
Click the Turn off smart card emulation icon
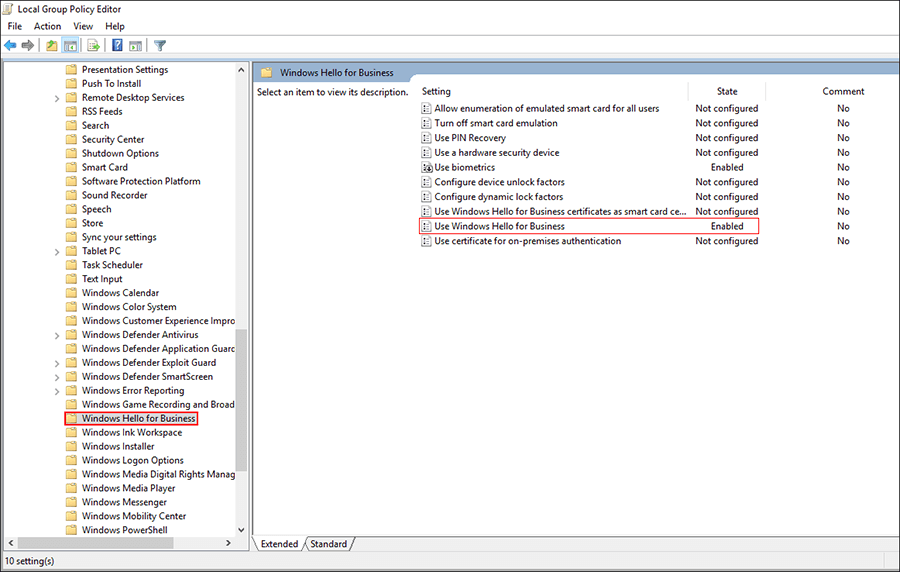click(x=426, y=123)
